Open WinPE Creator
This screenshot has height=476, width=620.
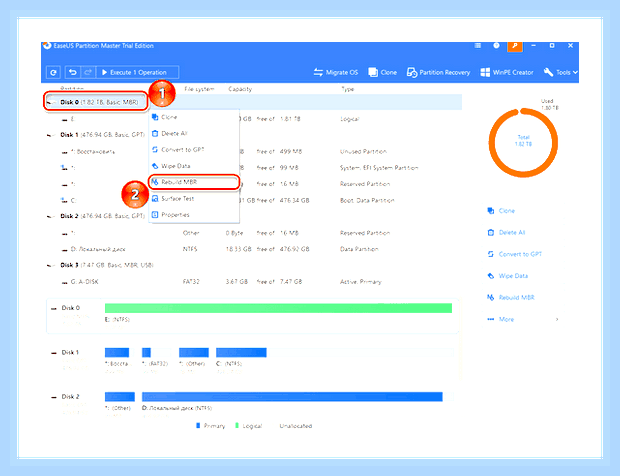[x=507, y=72]
